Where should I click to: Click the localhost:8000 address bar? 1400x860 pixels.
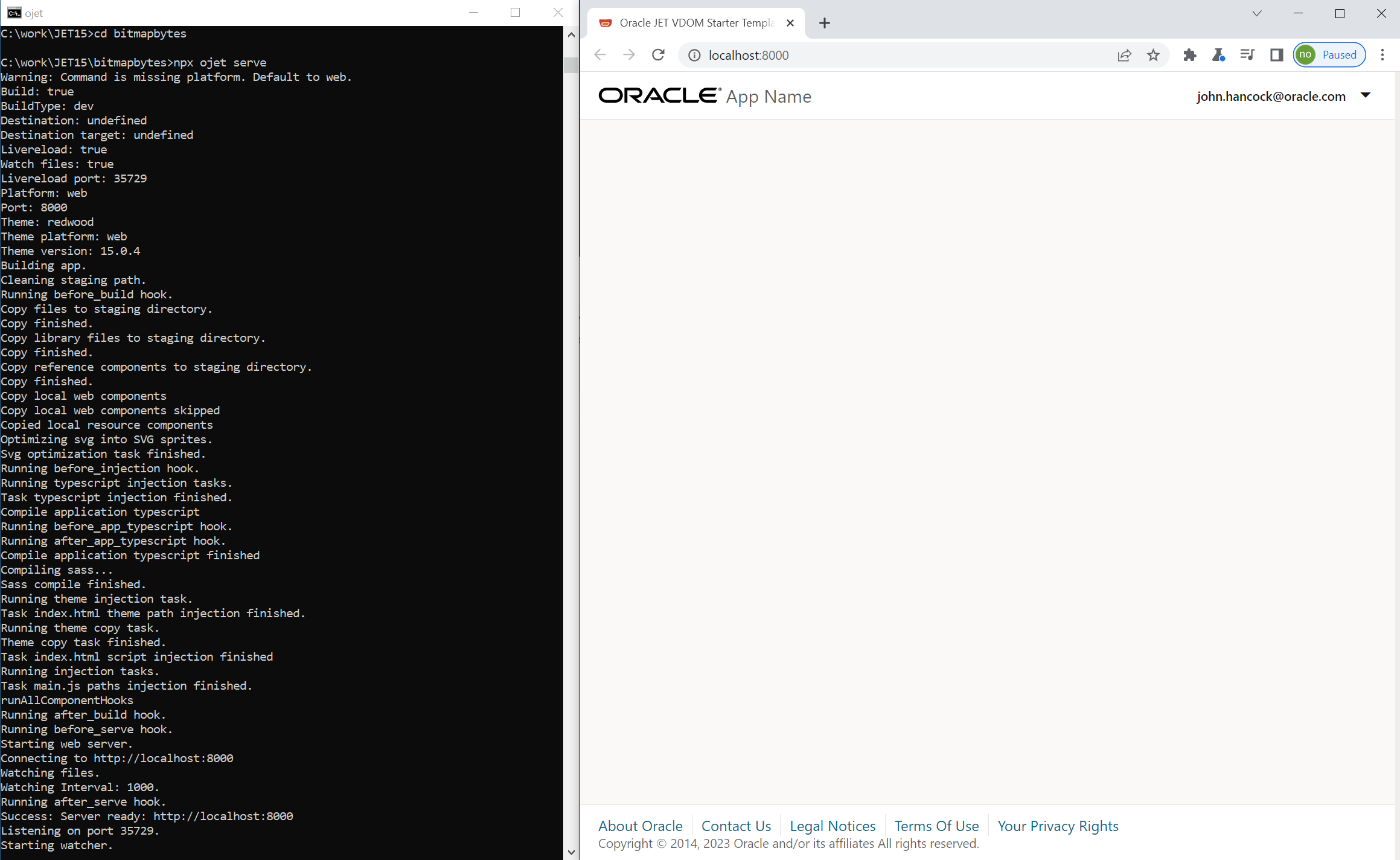[x=906, y=55]
